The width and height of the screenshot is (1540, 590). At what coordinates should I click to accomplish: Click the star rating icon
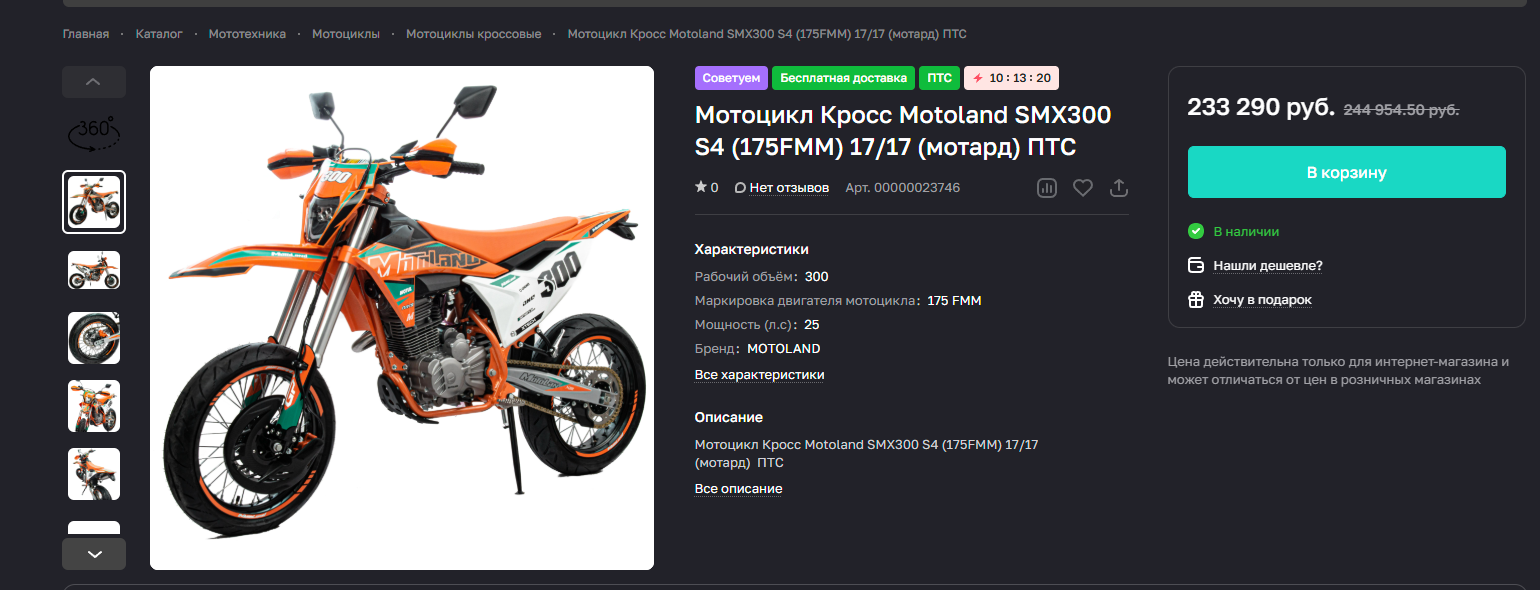(x=701, y=187)
